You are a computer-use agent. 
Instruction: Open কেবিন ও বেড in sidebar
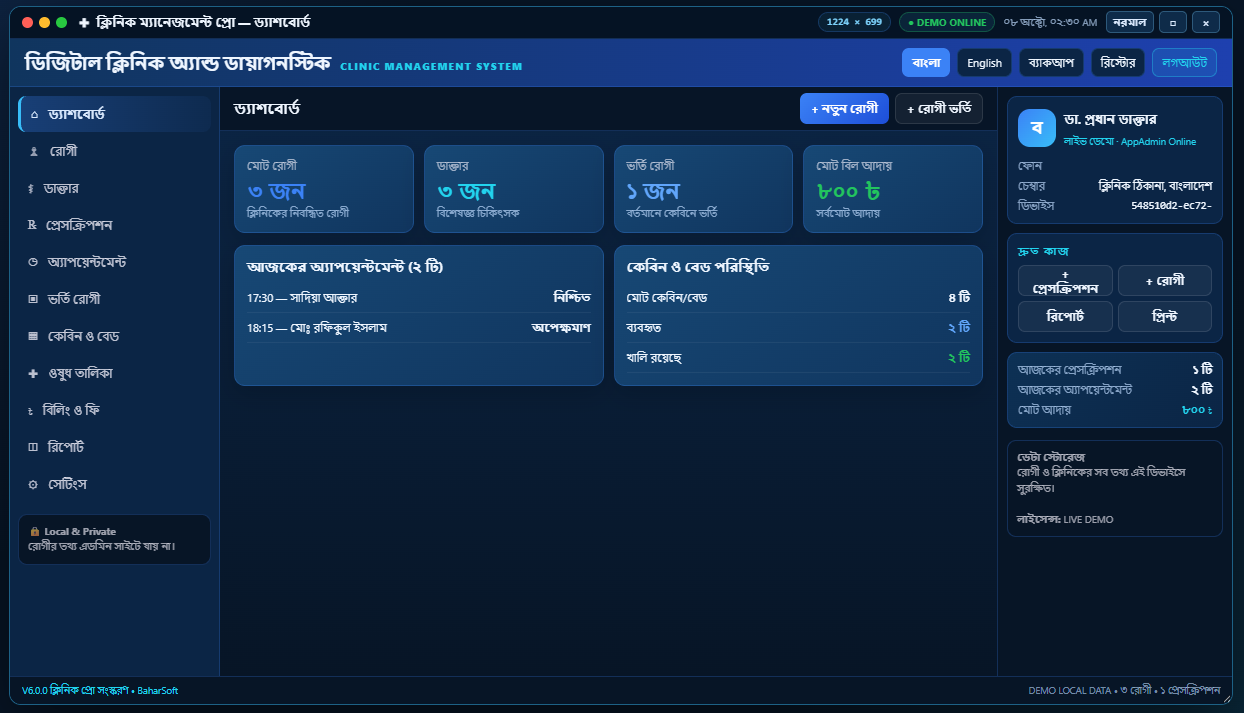click(x=114, y=336)
